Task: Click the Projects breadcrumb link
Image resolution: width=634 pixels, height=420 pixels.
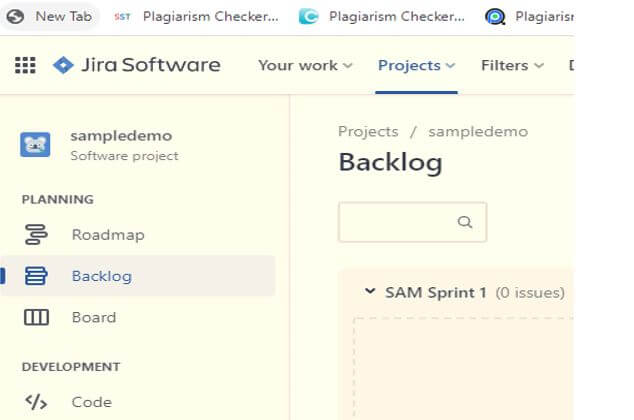Action: (368, 131)
